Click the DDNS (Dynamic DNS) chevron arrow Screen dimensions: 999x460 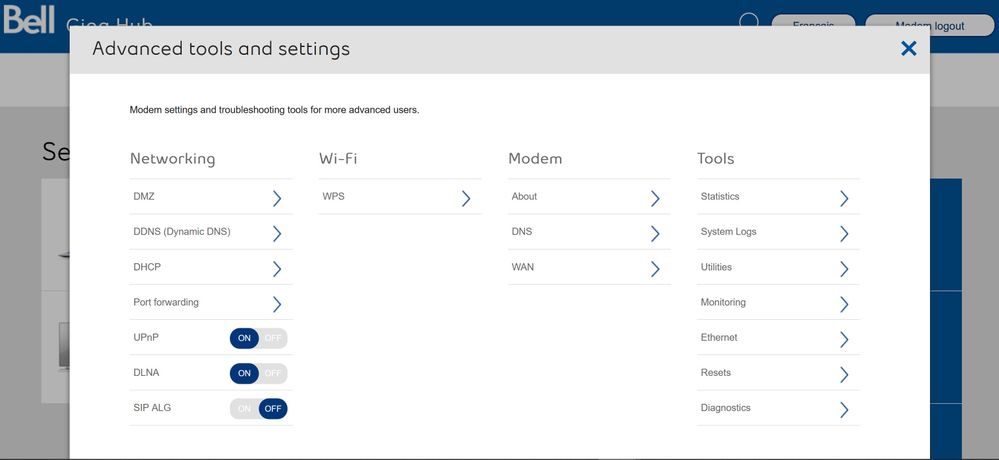point(277,233)
